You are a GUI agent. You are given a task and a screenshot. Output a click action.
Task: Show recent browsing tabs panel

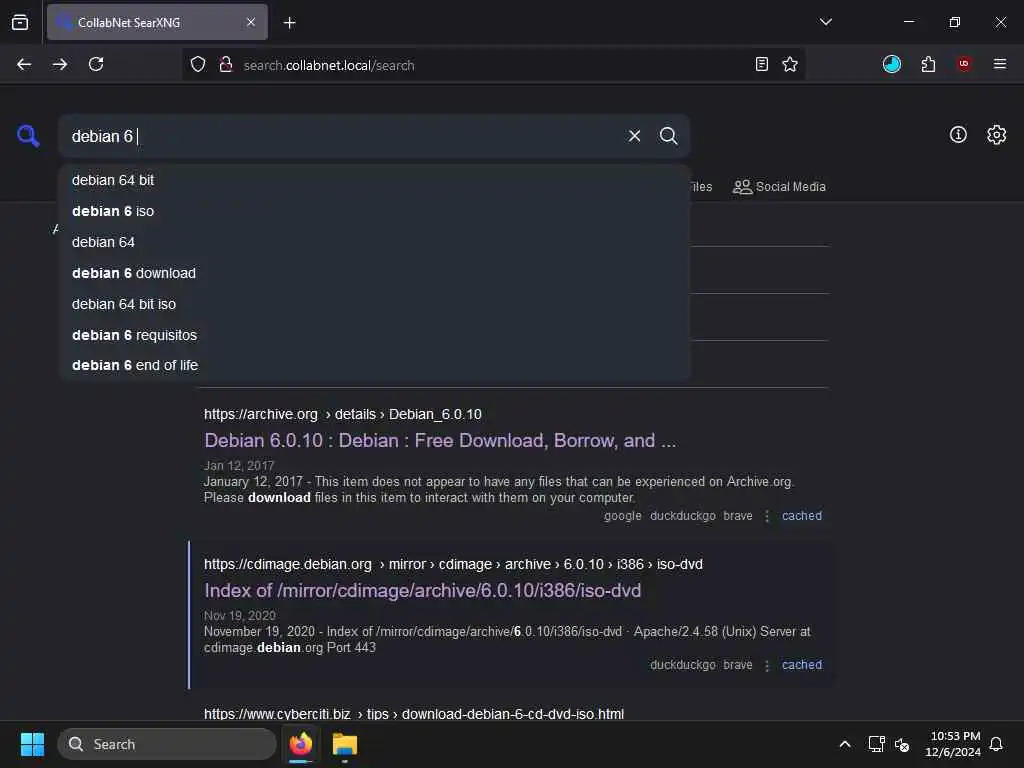coord(20,22)
